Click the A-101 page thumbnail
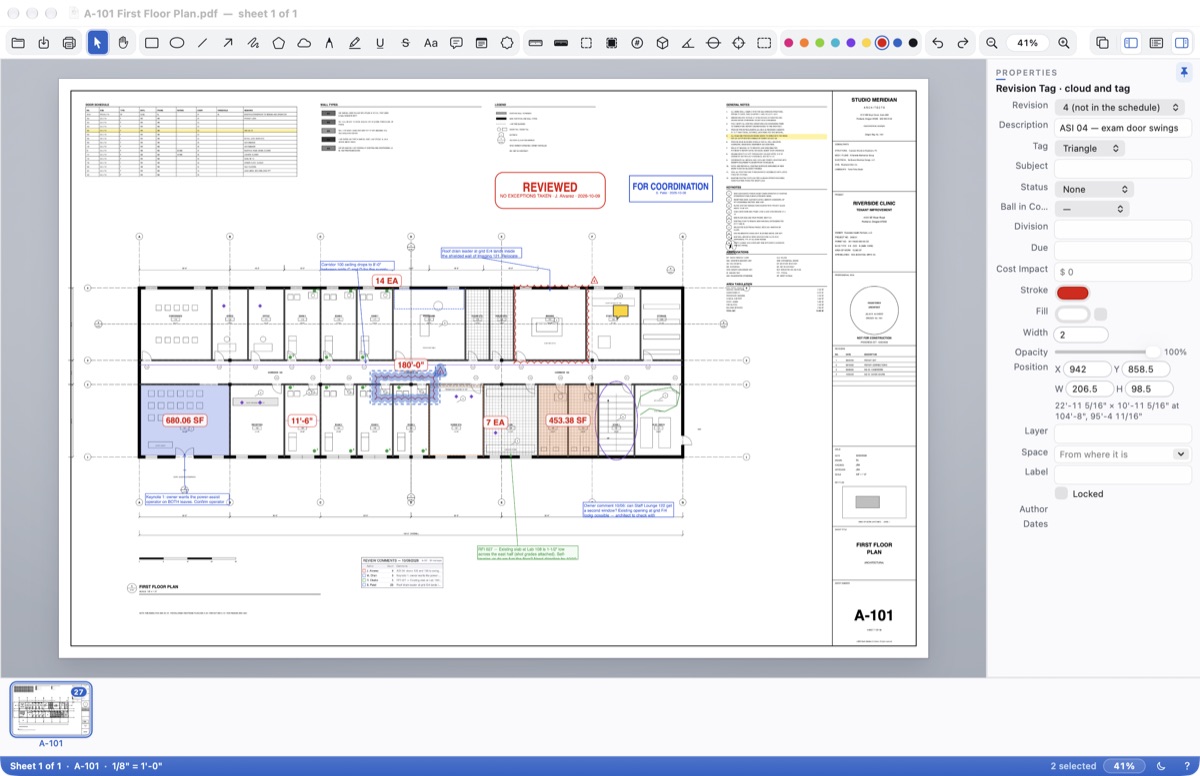This screenshot has height=776, width=1200. 51,709
